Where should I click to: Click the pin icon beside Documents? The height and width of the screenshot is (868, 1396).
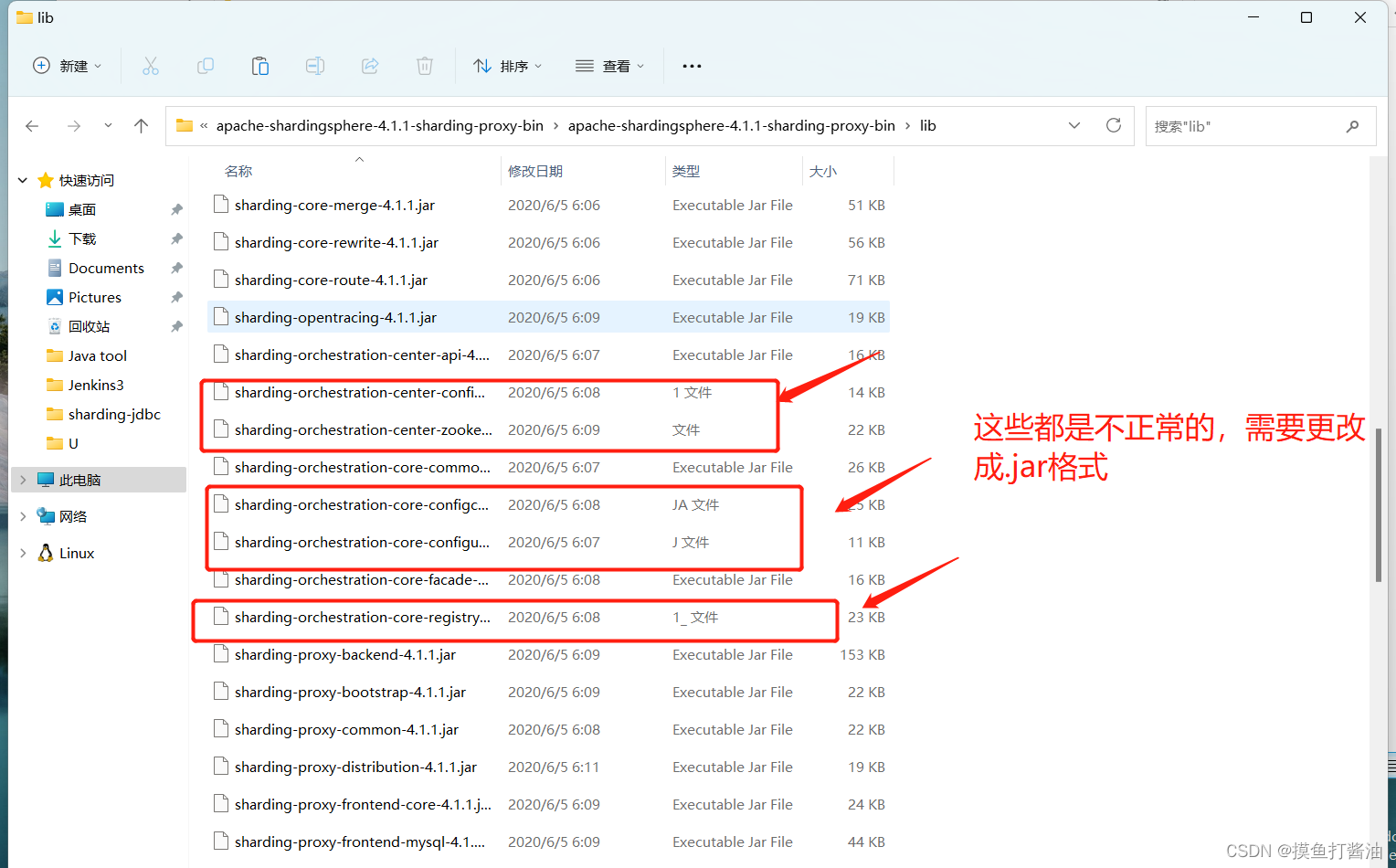click(176, 268)
